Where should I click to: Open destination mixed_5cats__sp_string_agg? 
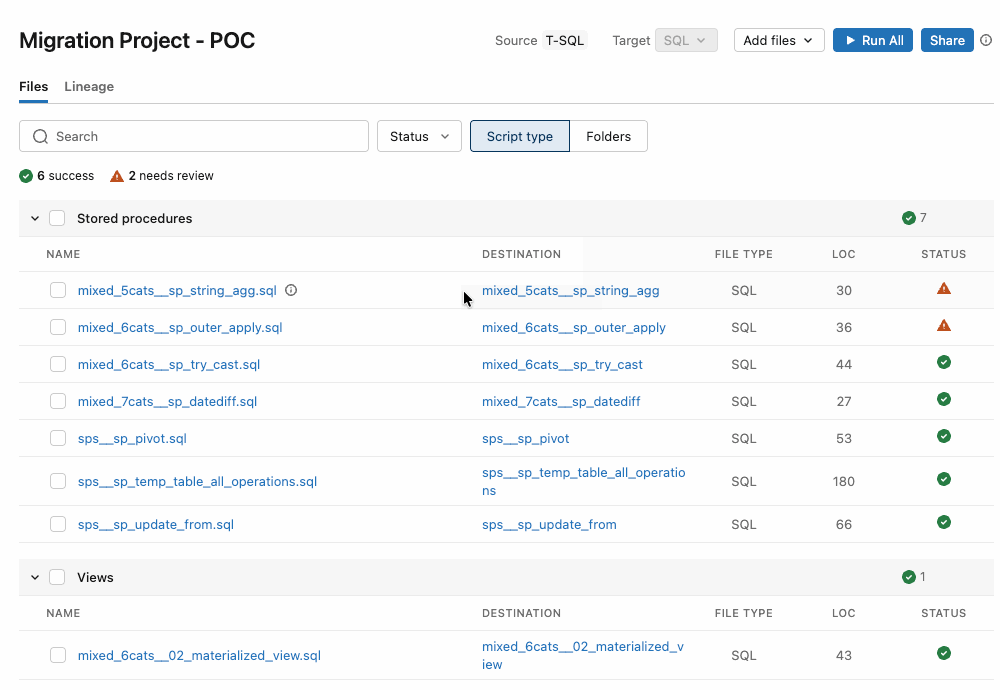[571, 290]
